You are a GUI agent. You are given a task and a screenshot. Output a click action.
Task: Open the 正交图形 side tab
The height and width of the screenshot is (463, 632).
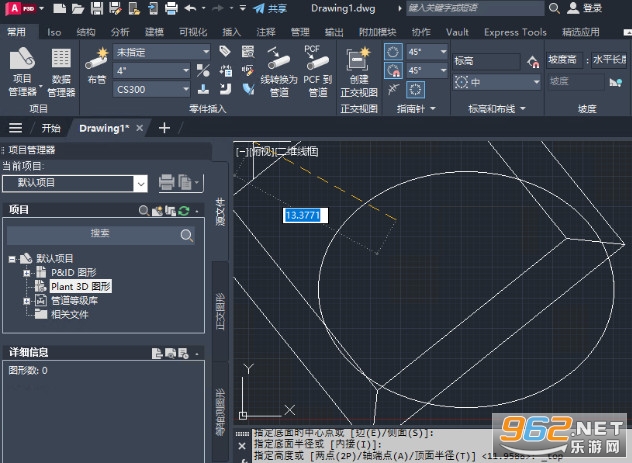tap(220, 311)
